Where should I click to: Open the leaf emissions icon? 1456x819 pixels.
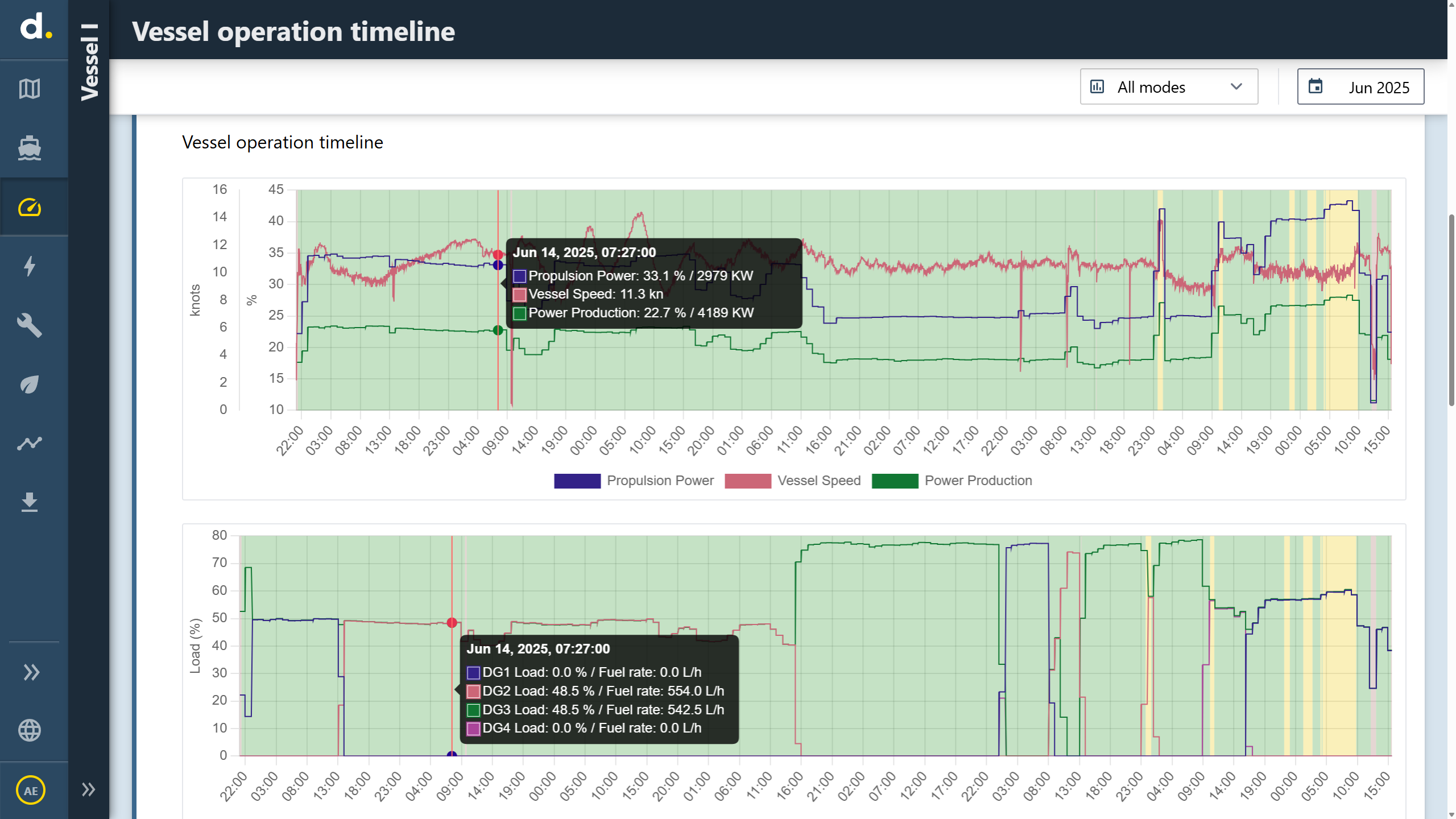30,384
